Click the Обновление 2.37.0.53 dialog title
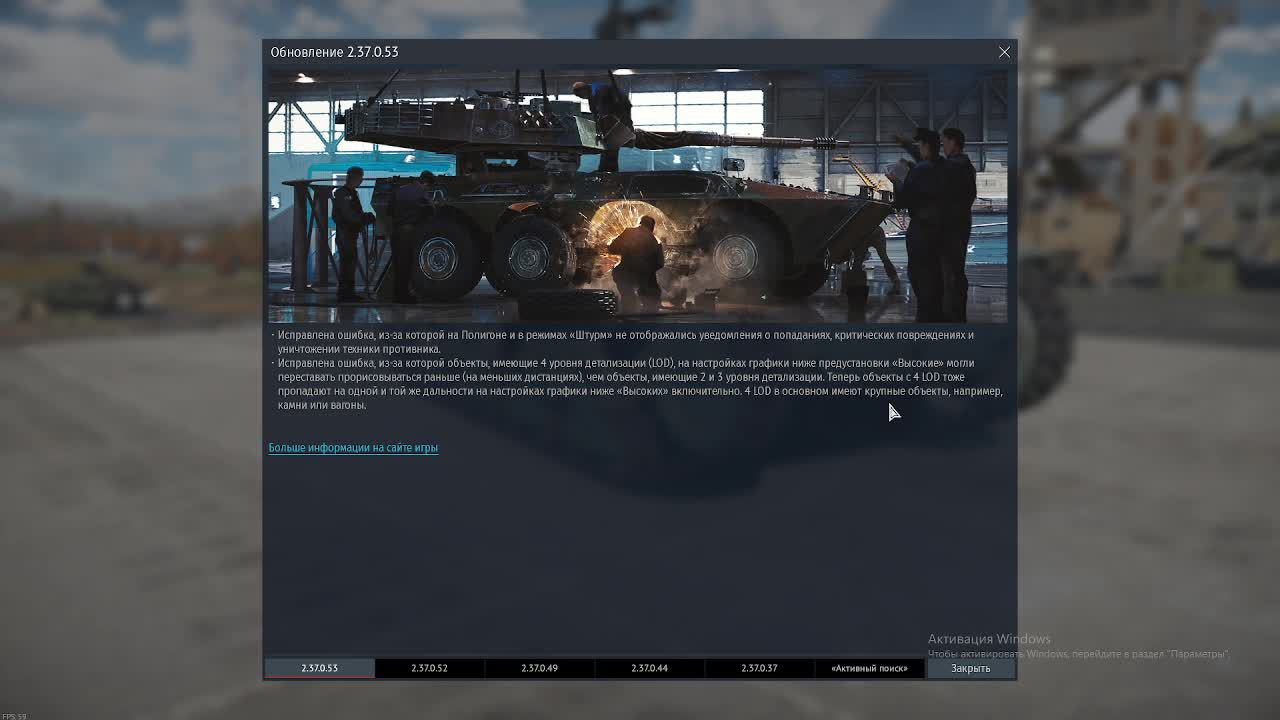 [334, 52]
